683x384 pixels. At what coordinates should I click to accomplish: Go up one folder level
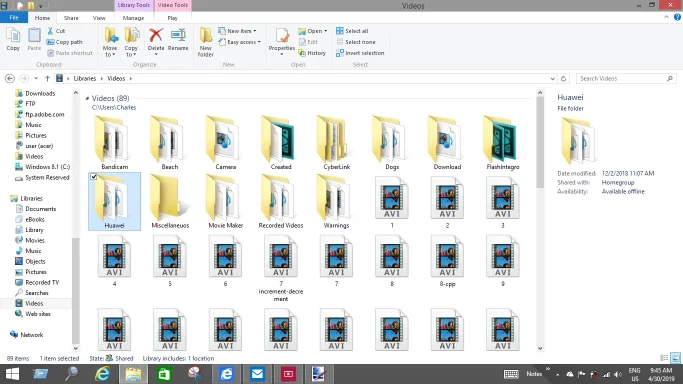[47, 78]
